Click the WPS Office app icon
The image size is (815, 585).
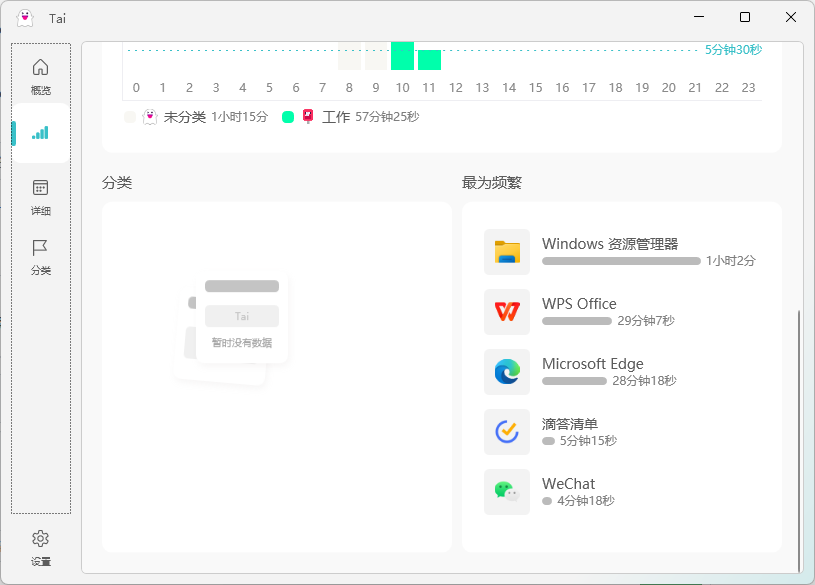(x=507, y=312)
